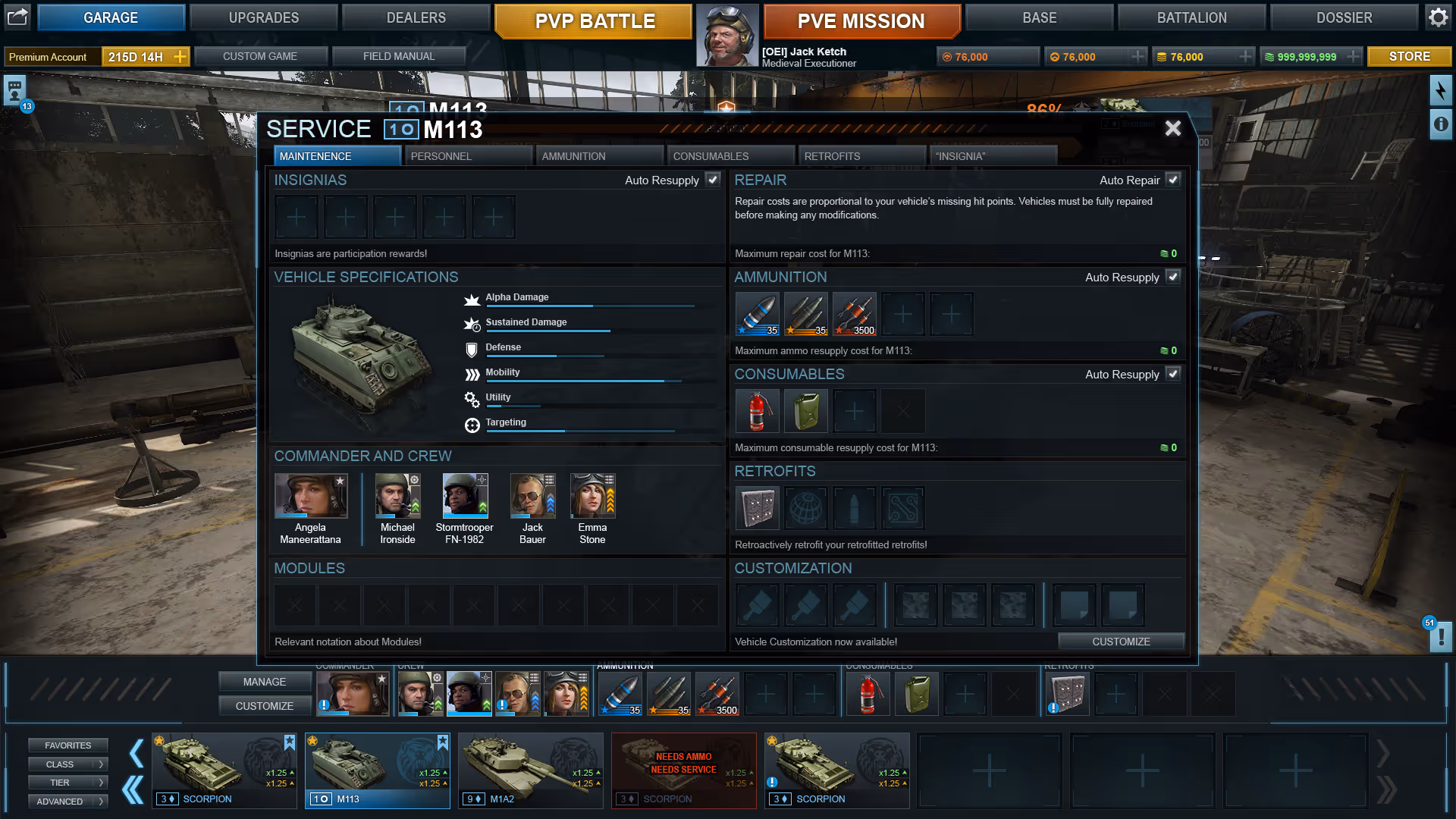This screenshot has height=819, width=1456.
Task: Expand the ADVANCED filter
Action: point(67,801)
